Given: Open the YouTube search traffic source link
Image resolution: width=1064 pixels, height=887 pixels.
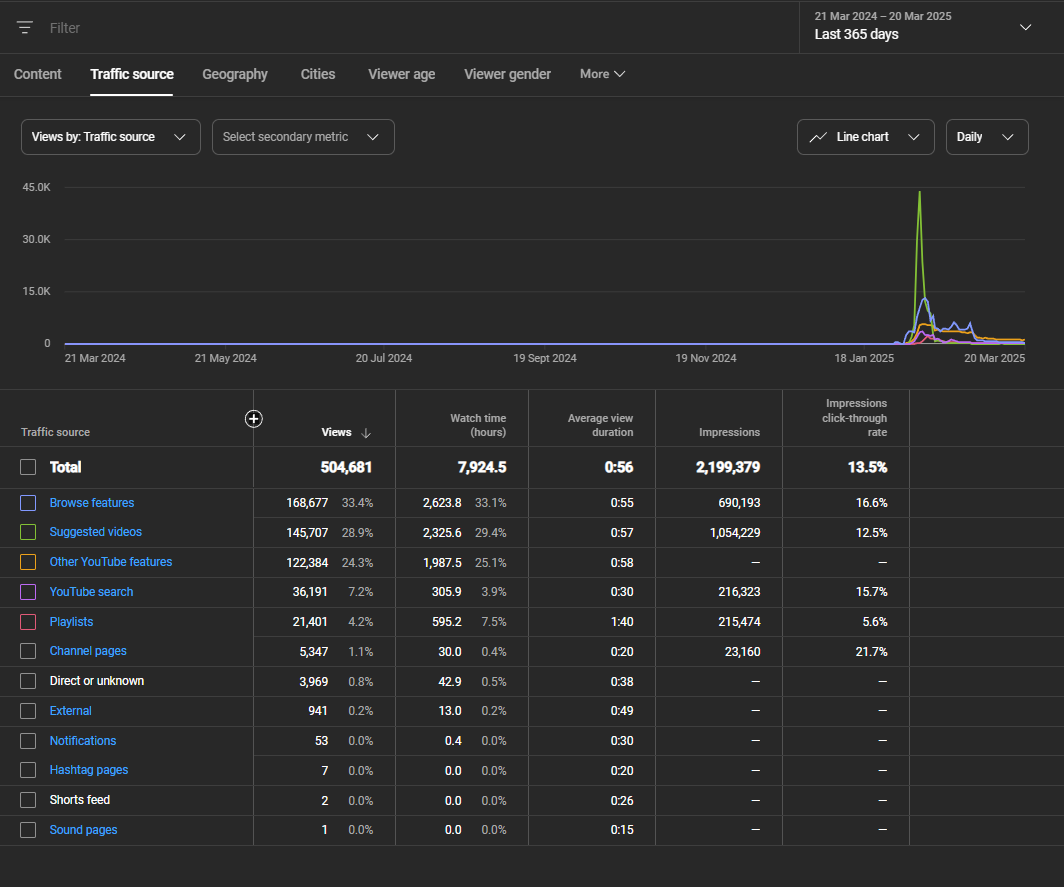Looking at the screenshot, I should (x=91, y=592).
